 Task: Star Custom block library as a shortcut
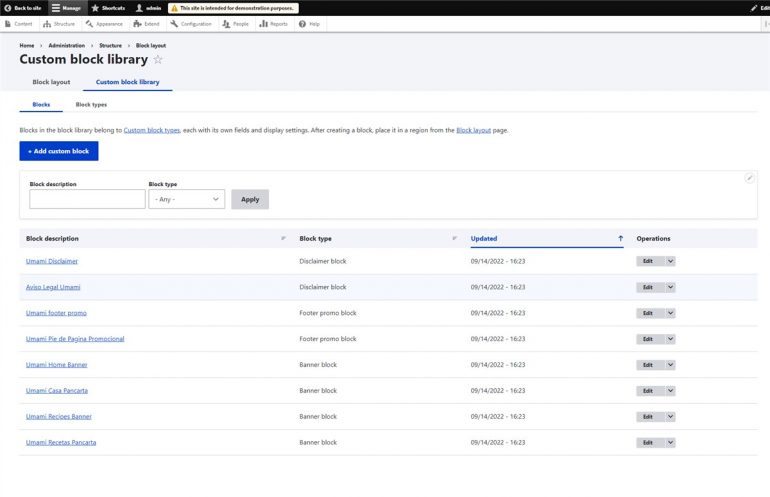158,59
